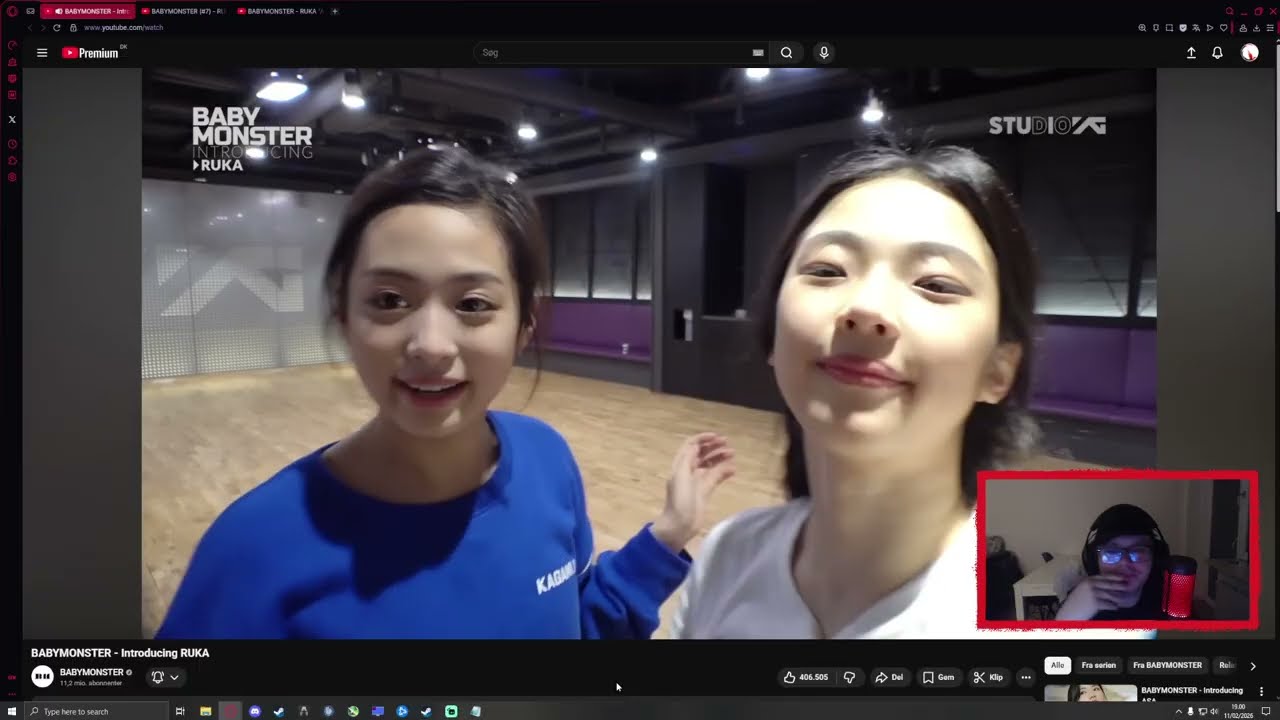Open the YouTube hamburger guide menu
The image size is (1280, 720).
tap(42, 53)
